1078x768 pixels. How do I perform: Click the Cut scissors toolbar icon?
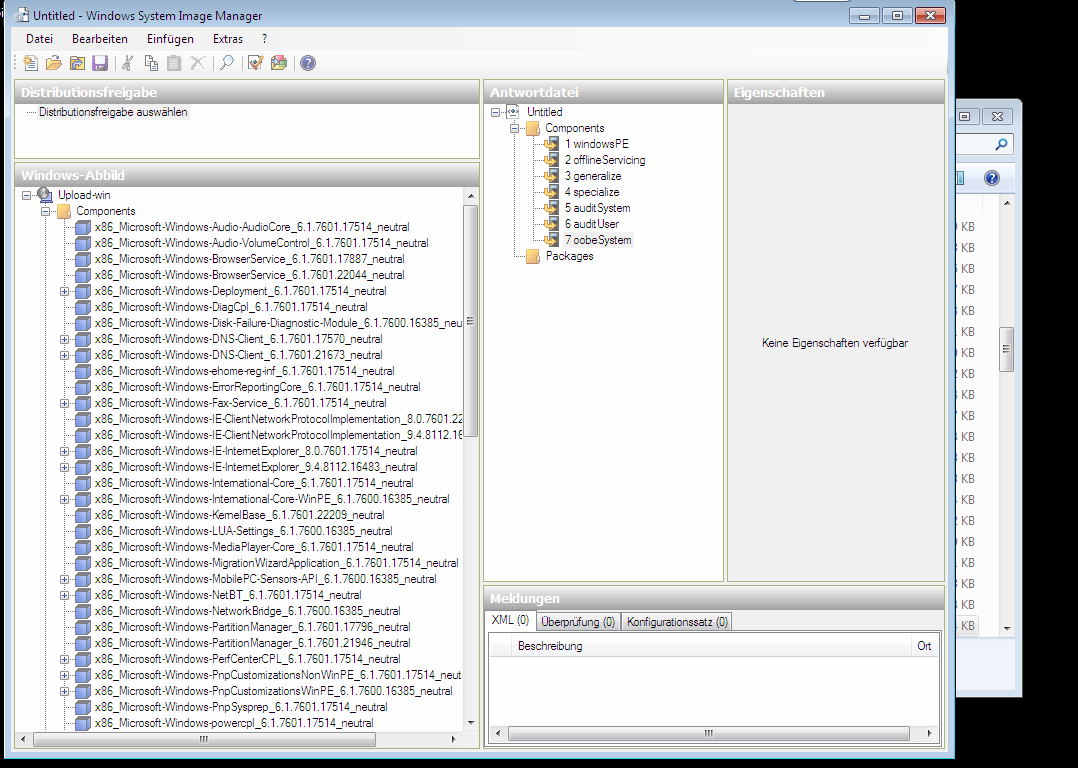coord(127,63)
